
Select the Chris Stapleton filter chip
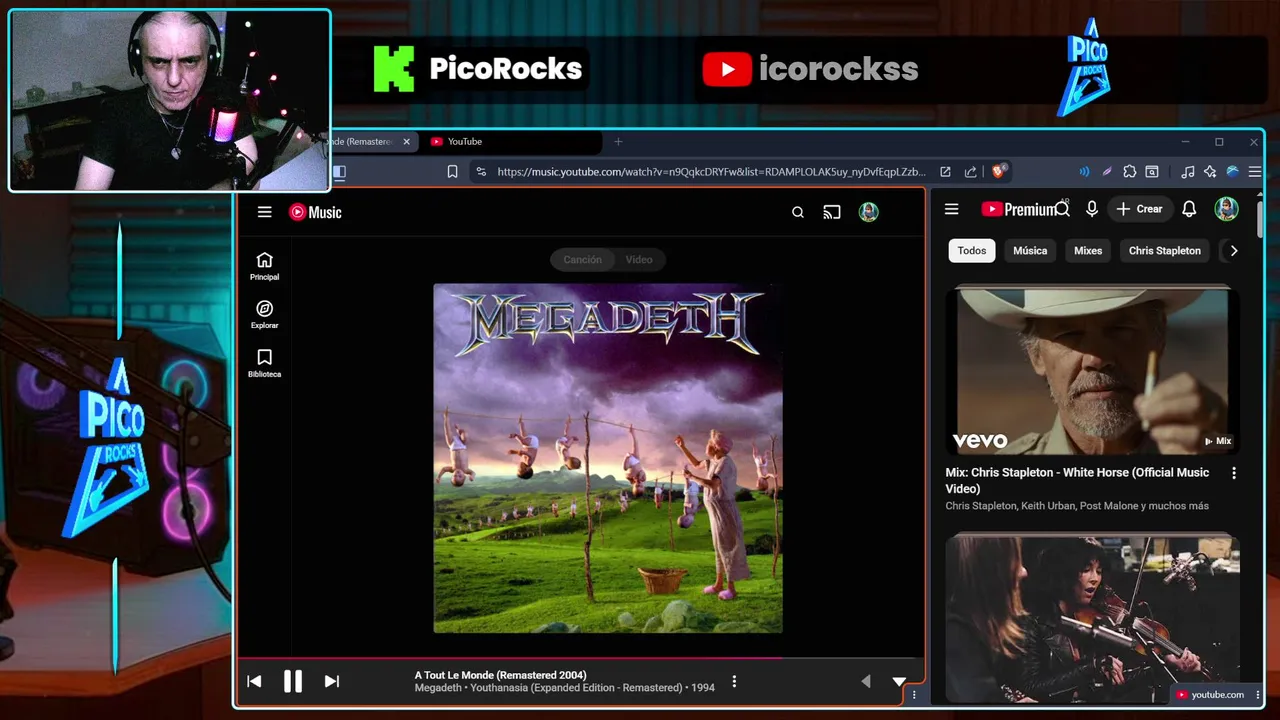coord(1165,251)
